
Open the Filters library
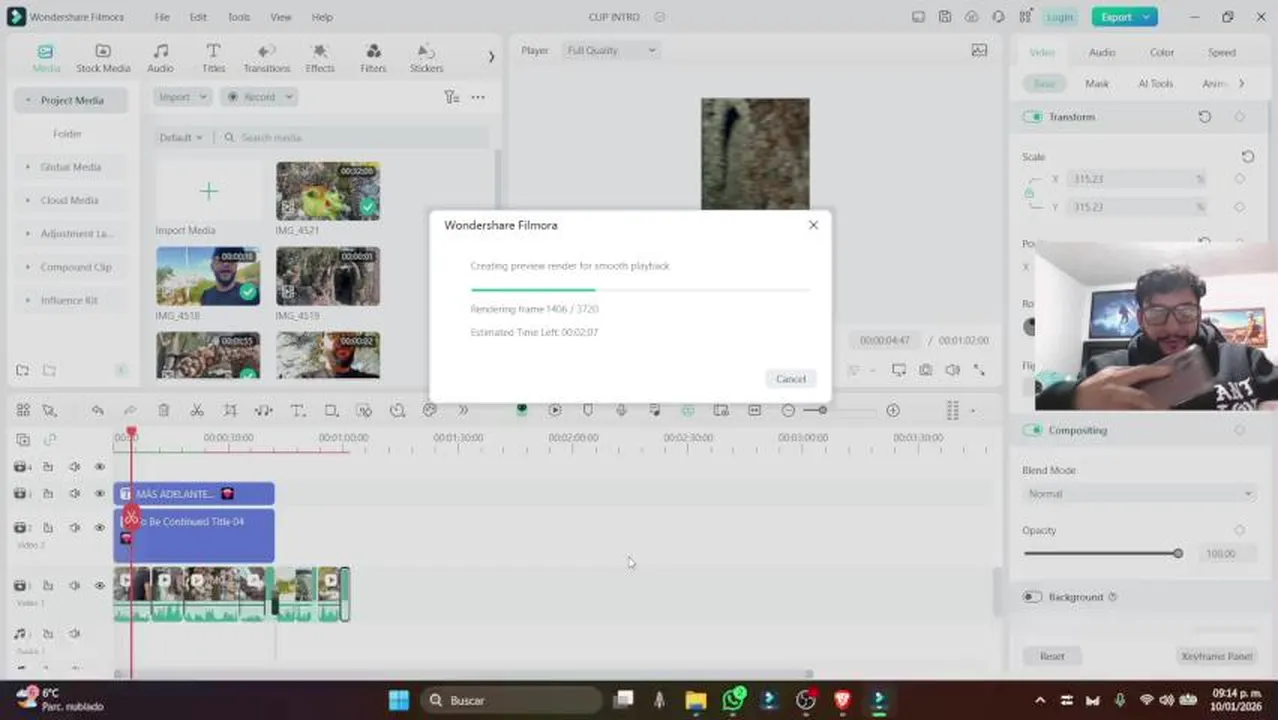click(373, 58)
